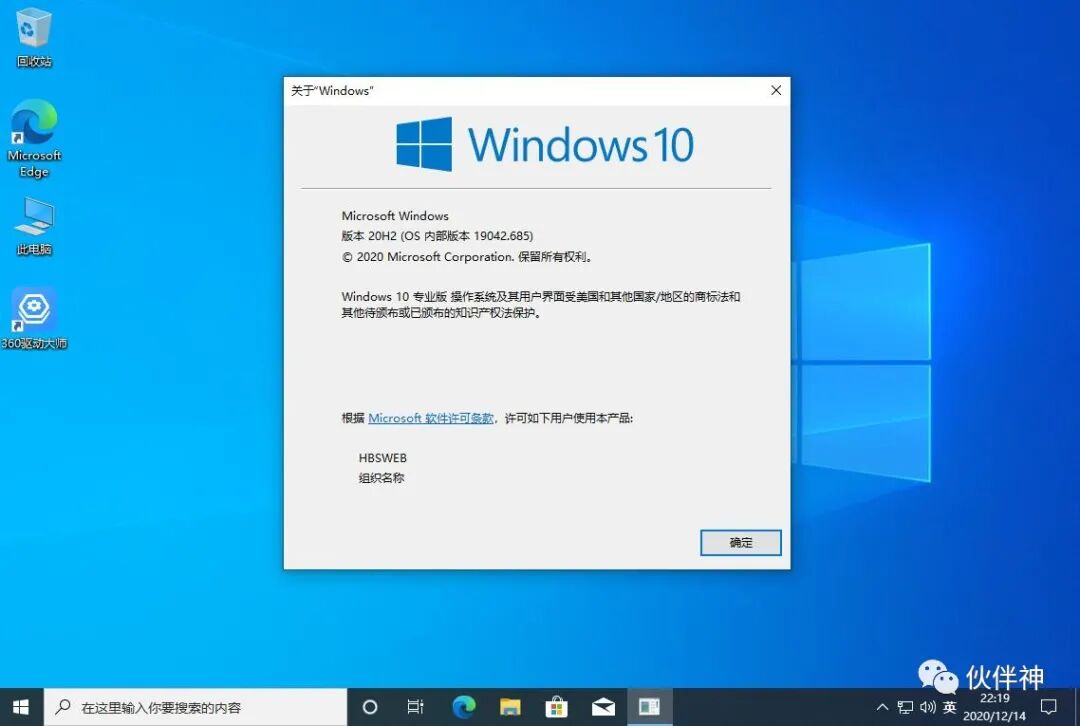This screenshot has height=726, width=1080.
Task: Switch the 英 input method indicator
Action: tap(950, 707)
